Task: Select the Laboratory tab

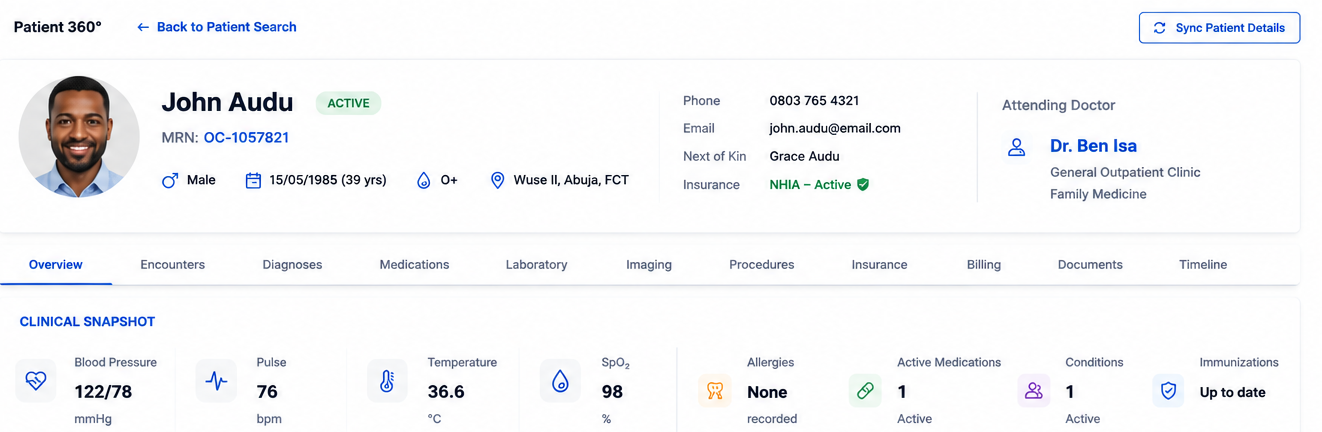Action: pyautogui.click(x=536, y=265)
